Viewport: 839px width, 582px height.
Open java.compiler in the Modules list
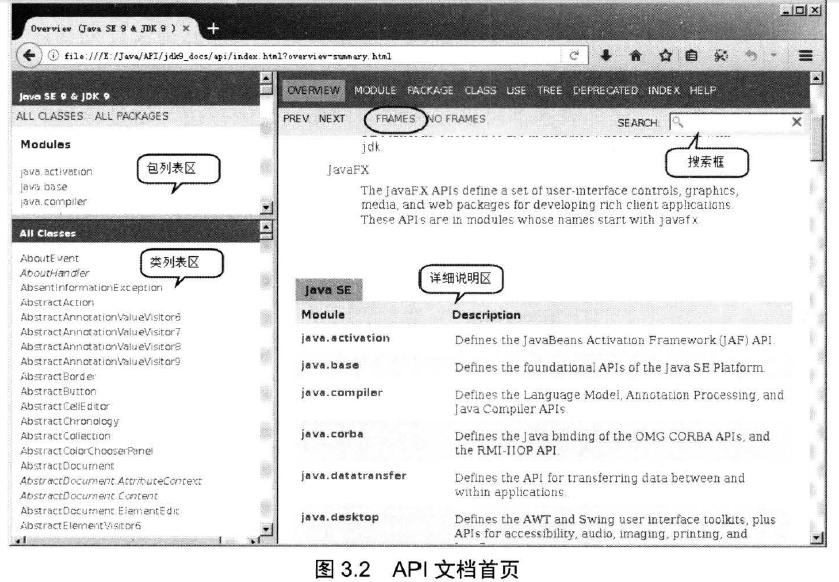[54, 202]
